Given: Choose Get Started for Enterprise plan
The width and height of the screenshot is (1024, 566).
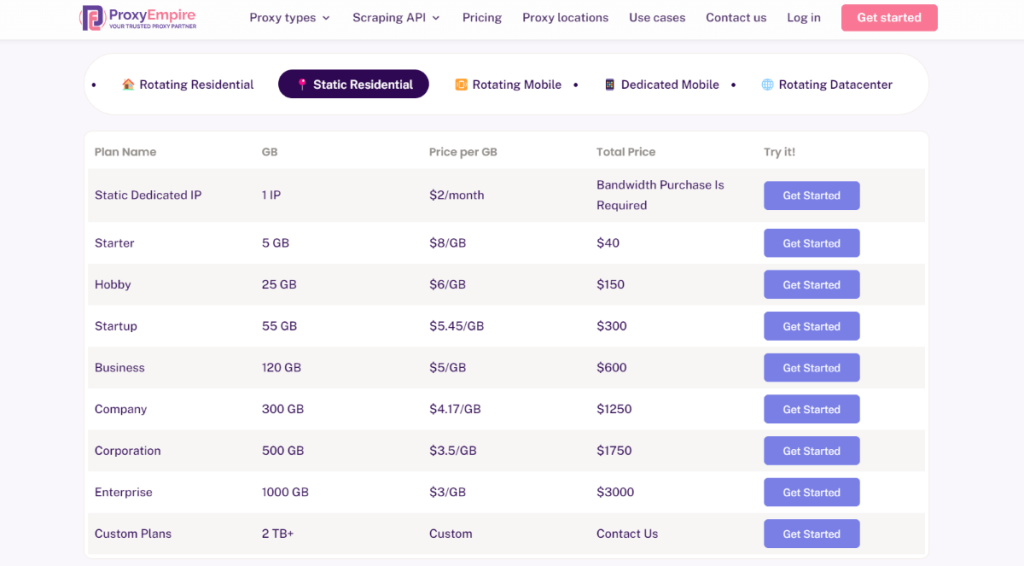Looking at the screenshot, I should (x=811, y=492).
